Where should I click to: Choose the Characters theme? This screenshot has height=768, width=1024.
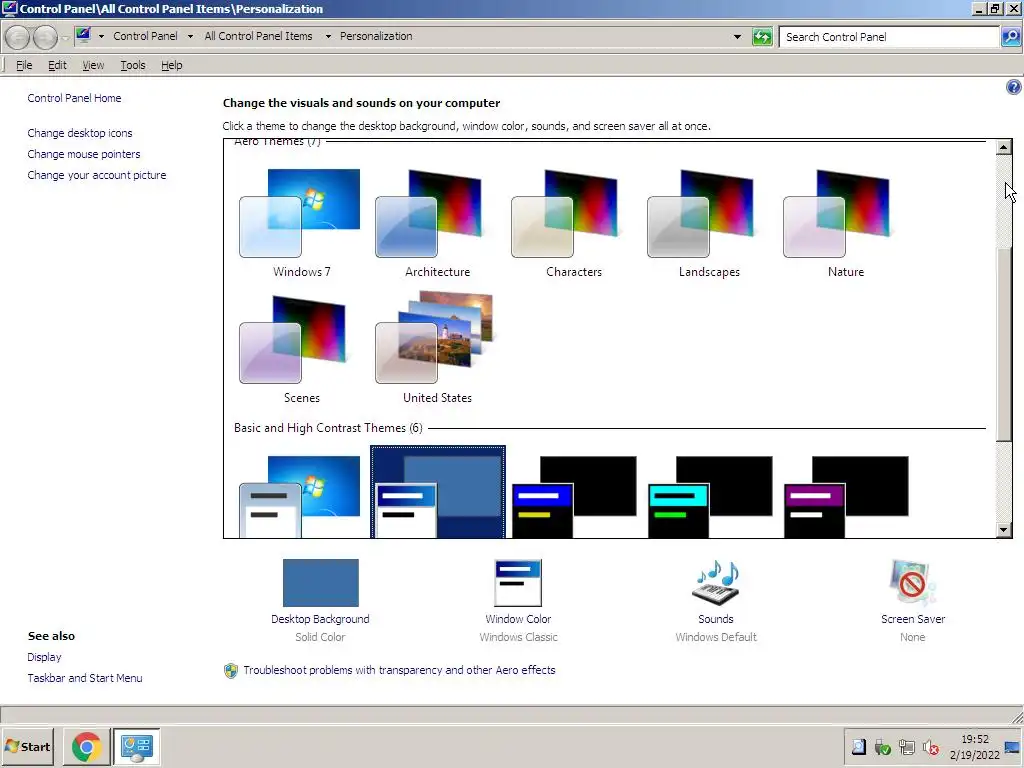point(573,224)
